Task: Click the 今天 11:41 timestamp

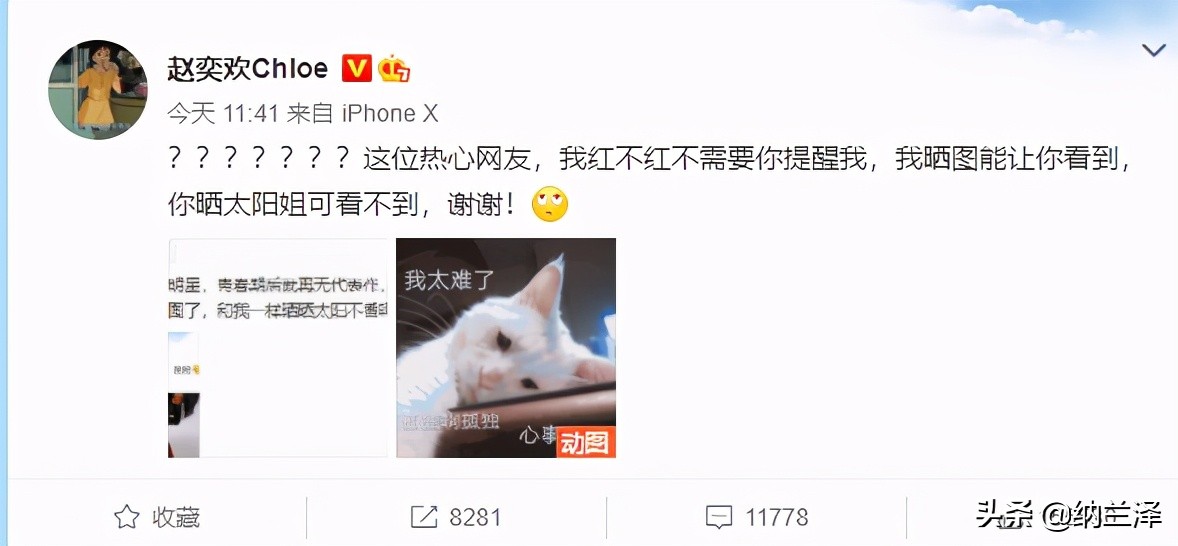Action: [223, 113]
